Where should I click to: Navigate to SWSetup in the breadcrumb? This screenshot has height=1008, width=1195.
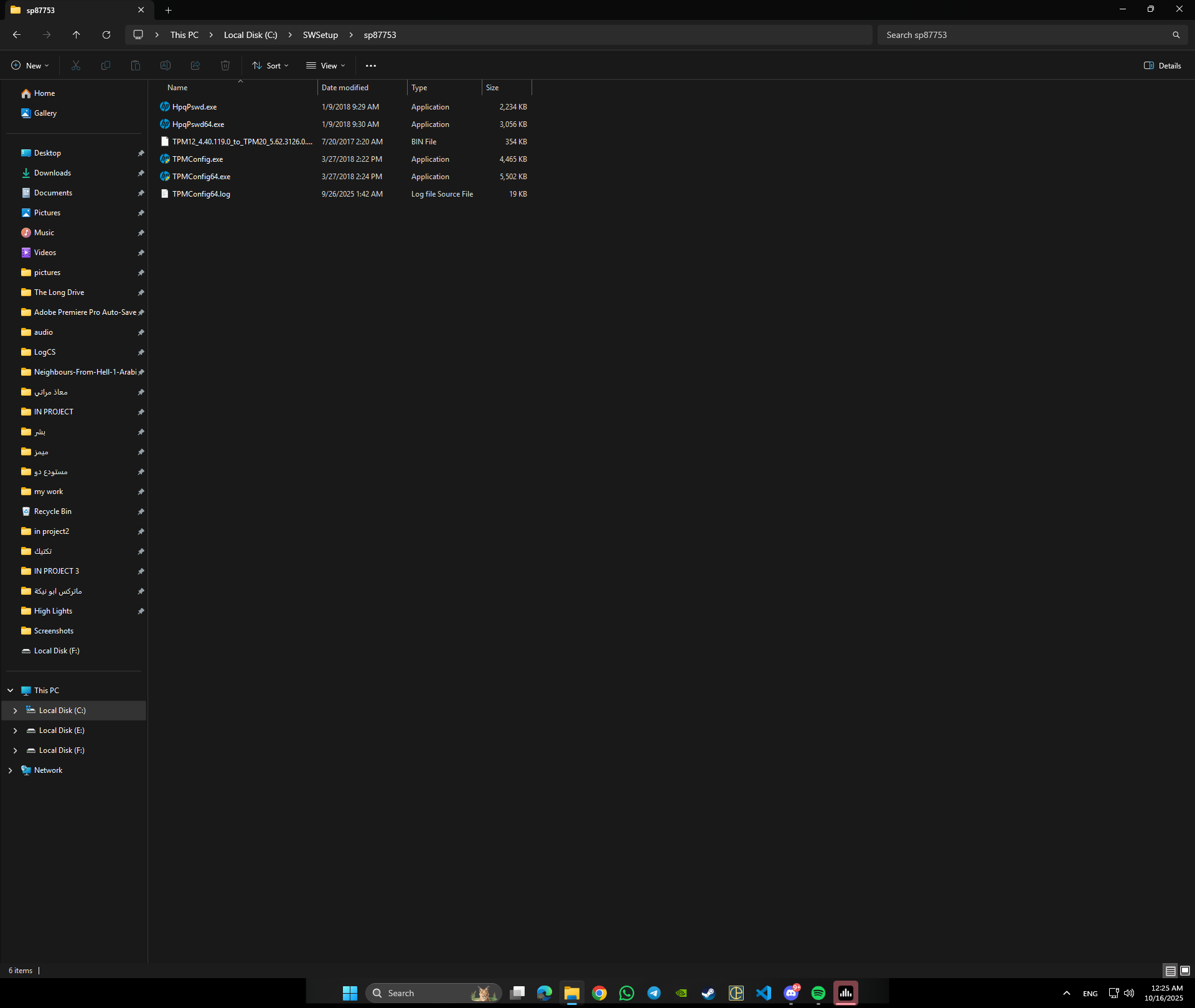(x=320, y=35)
